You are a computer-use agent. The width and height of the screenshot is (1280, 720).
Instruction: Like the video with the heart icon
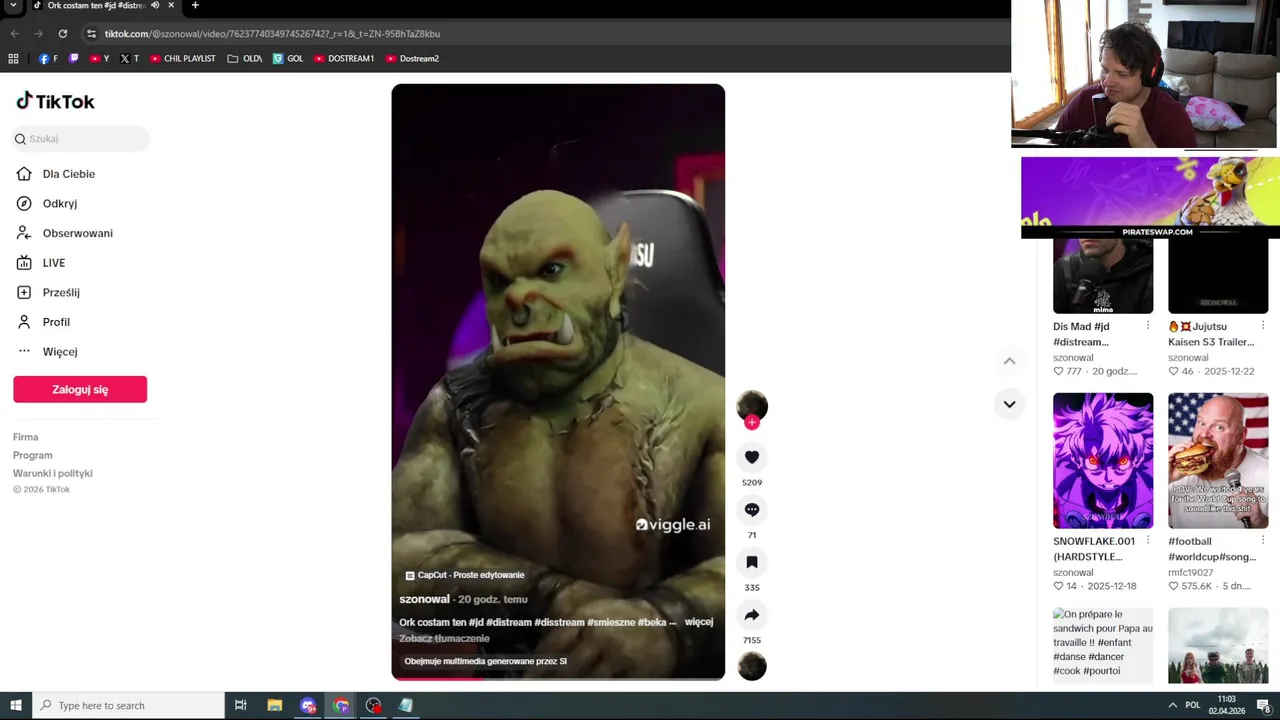point(752,457)
